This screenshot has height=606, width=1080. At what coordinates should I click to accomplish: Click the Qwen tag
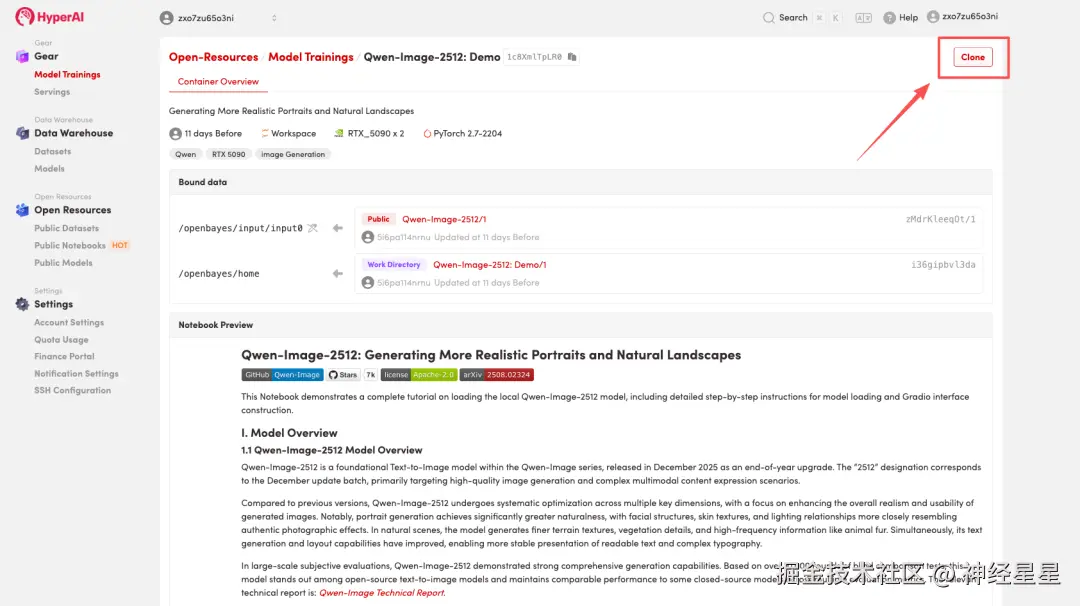pyautogui.click(x=185, y=154)
